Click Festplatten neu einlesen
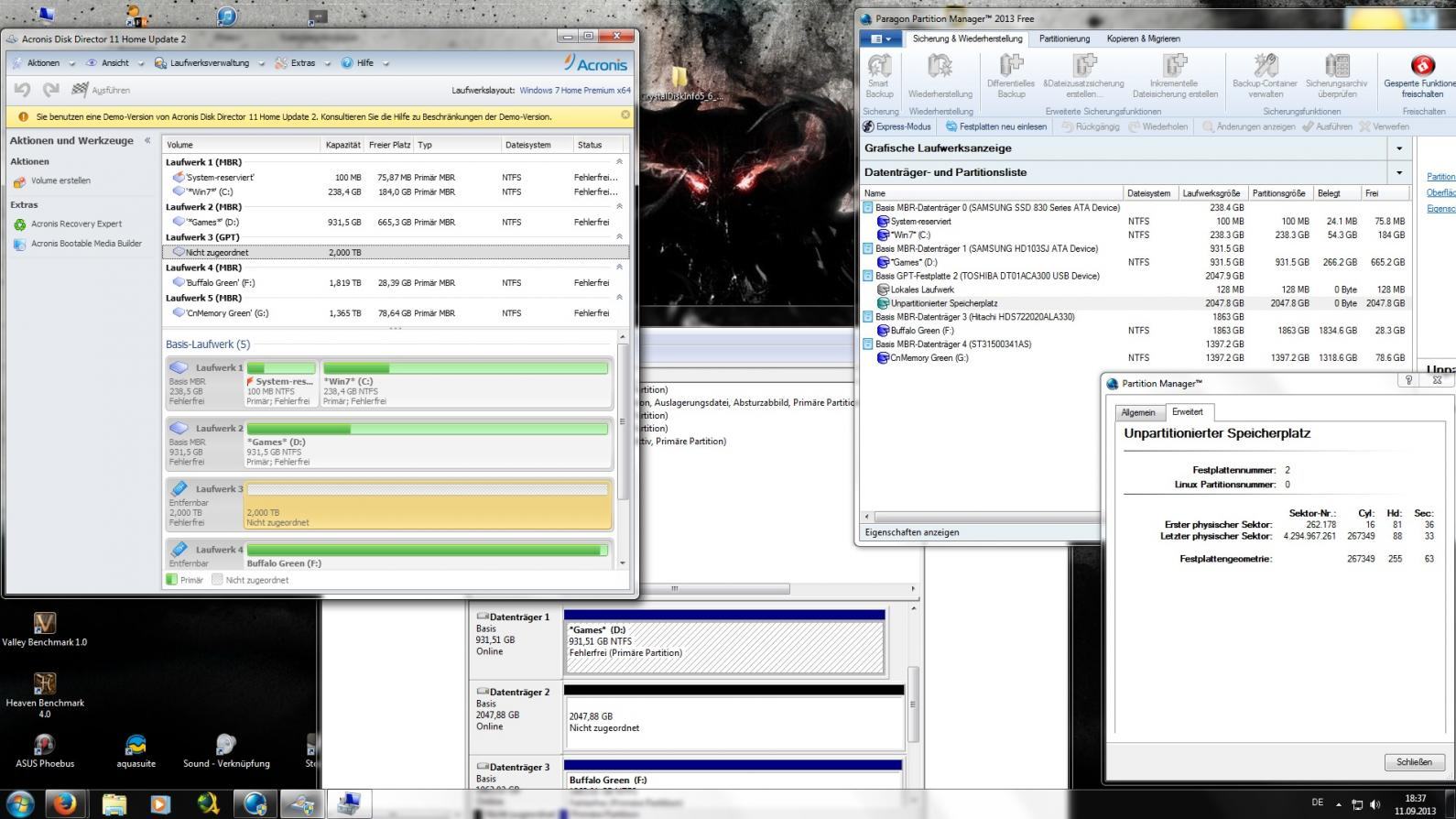The height and width of the screenshot is (819, 1456). coord(996,126)
